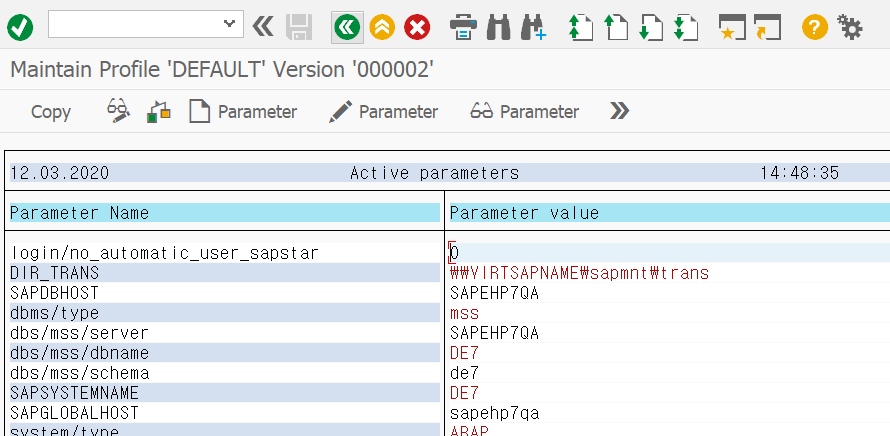Viewport: 890px width, 436px height.
Task: Open the Help question mark icon
Action: click(815, 27)
